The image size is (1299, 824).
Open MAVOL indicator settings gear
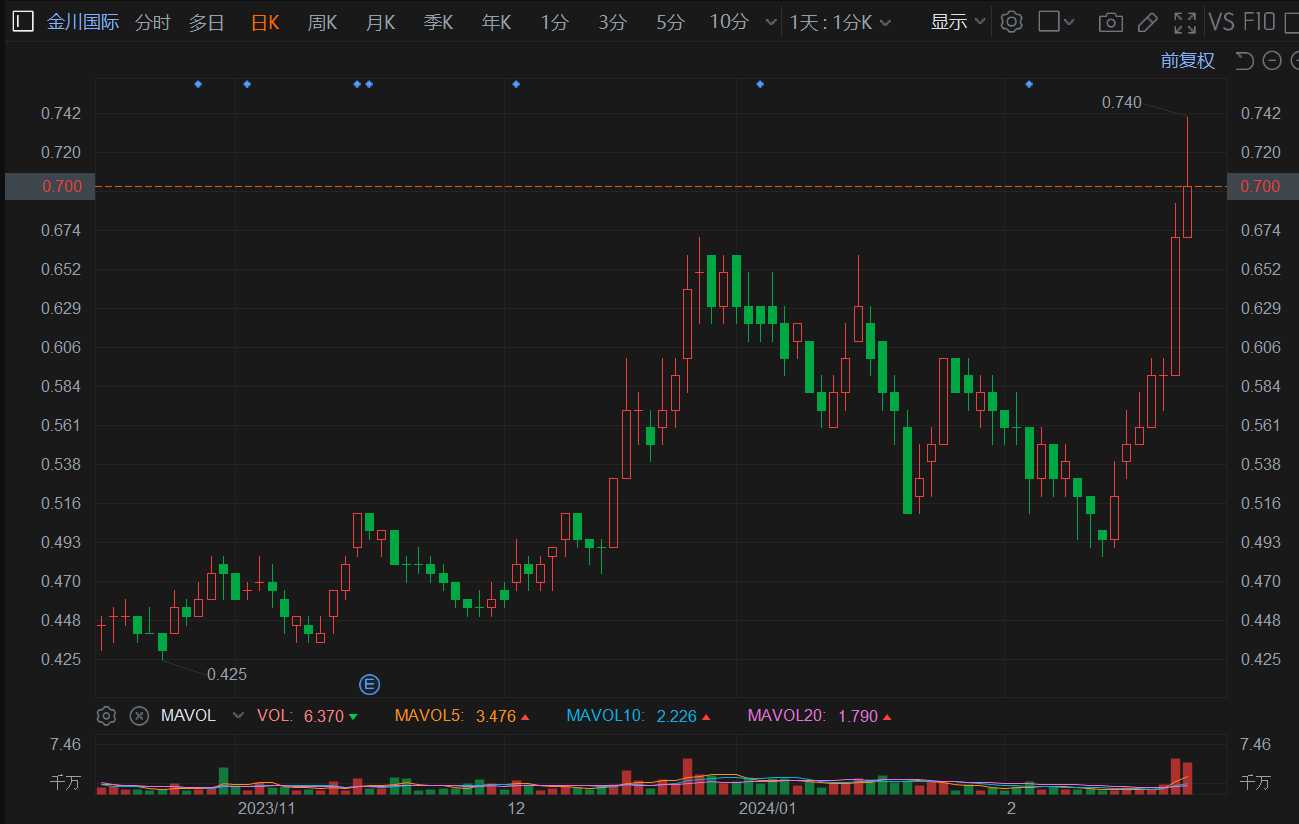107,716
